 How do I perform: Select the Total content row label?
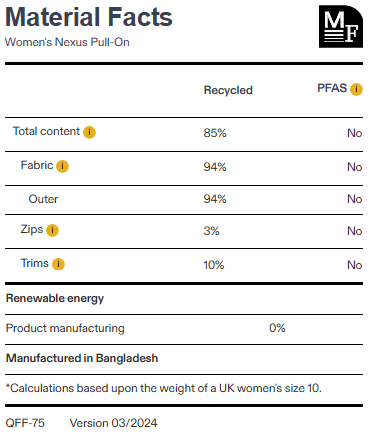pyautogui.click(x=46, y=131)
